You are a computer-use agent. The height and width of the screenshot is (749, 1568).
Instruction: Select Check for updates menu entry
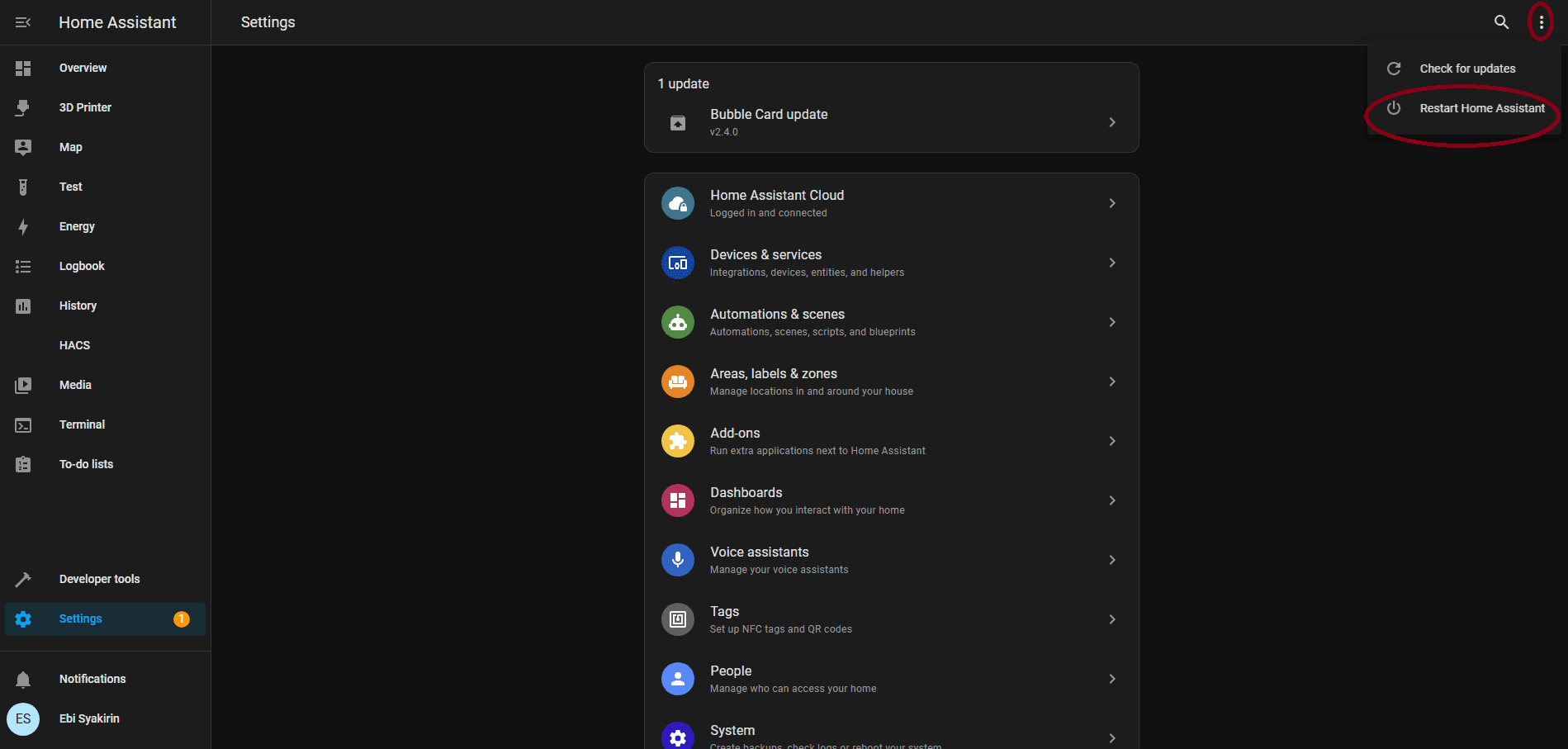pos(1466,69)
